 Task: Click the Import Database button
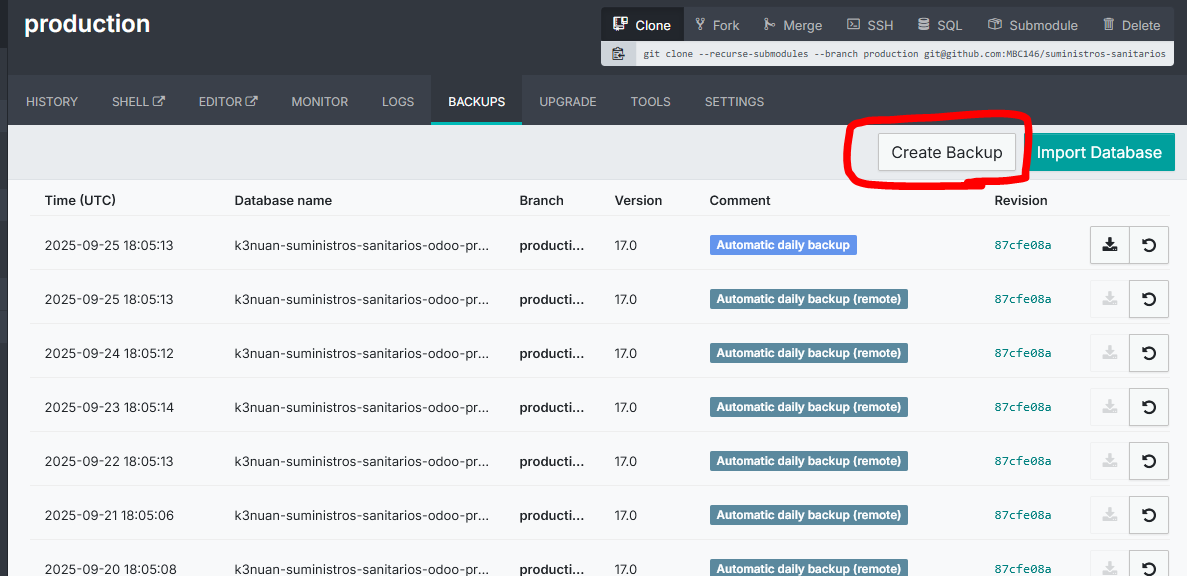(1099, 153)
